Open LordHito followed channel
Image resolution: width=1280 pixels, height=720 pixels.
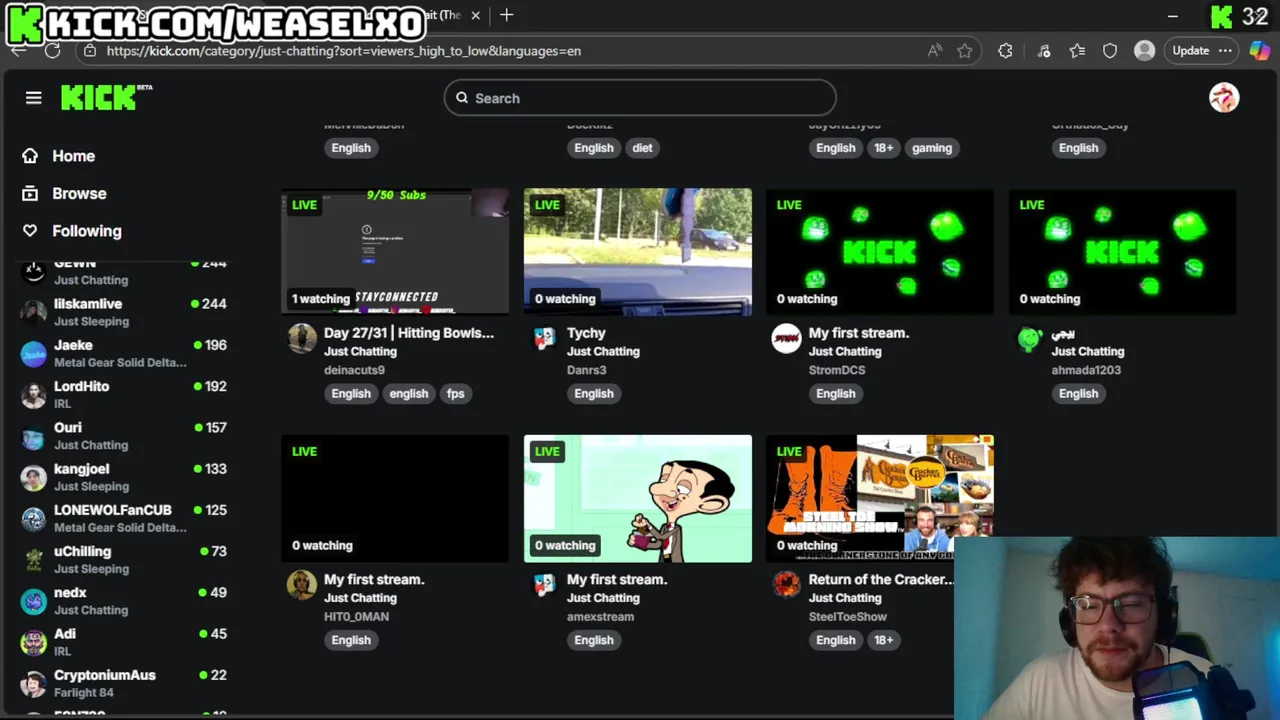click(x=125, y=394)
